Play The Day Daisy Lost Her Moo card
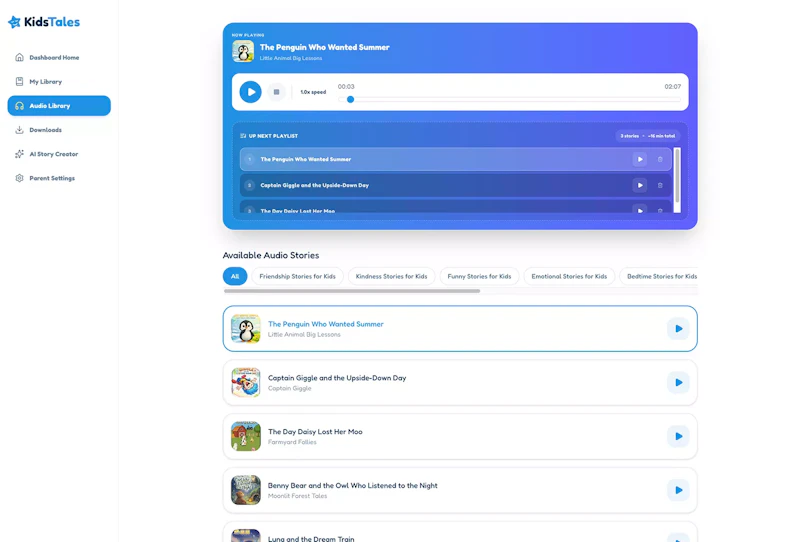 (x=678, y=436)
